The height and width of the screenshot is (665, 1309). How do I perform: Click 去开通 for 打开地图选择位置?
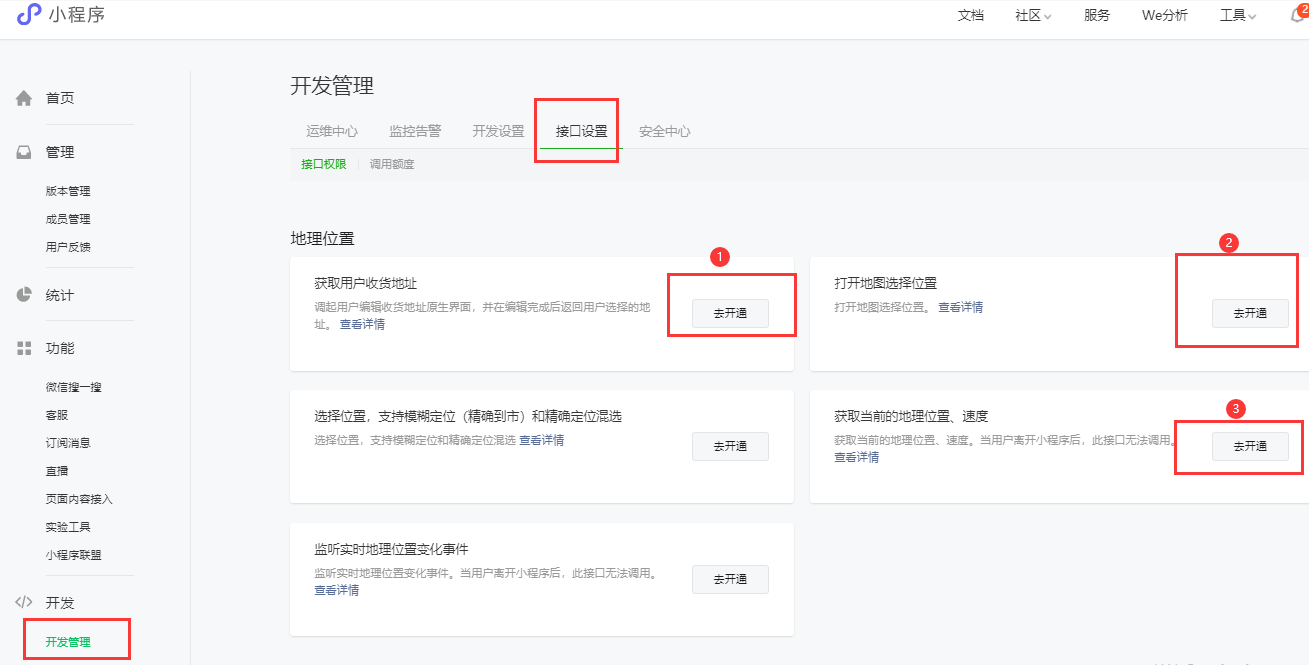1249,313
